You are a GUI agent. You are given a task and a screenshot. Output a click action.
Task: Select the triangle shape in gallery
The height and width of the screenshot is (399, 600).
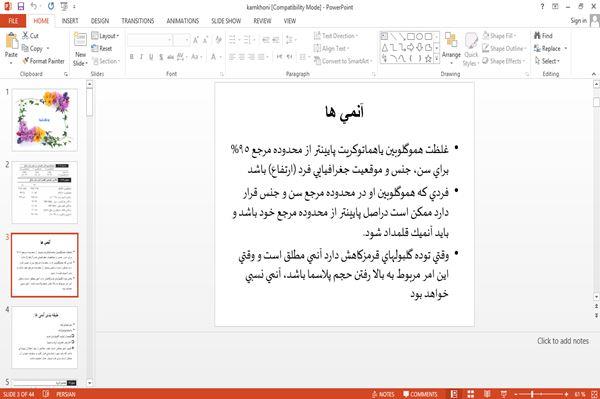click(x=385, y=47)
